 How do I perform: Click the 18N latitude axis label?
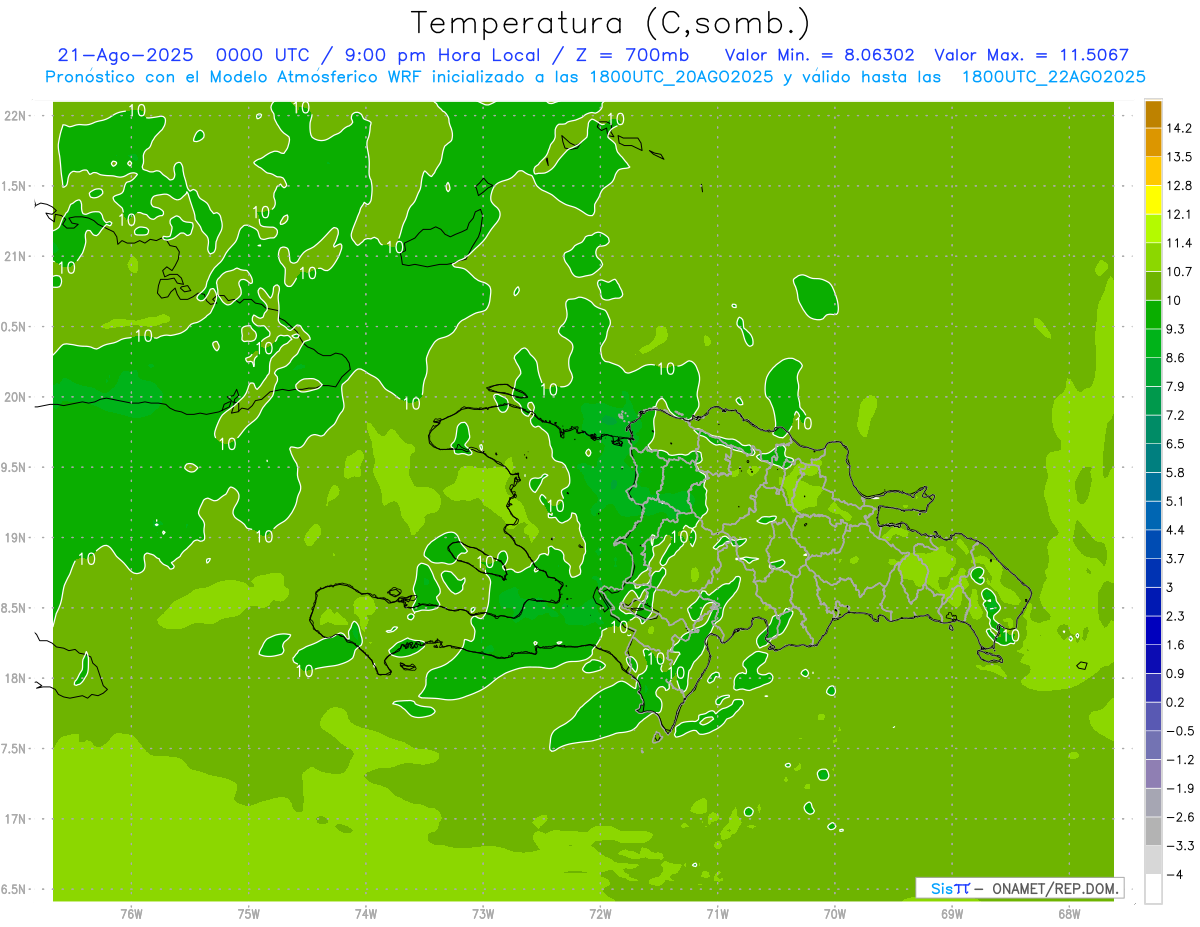point(15,678)
